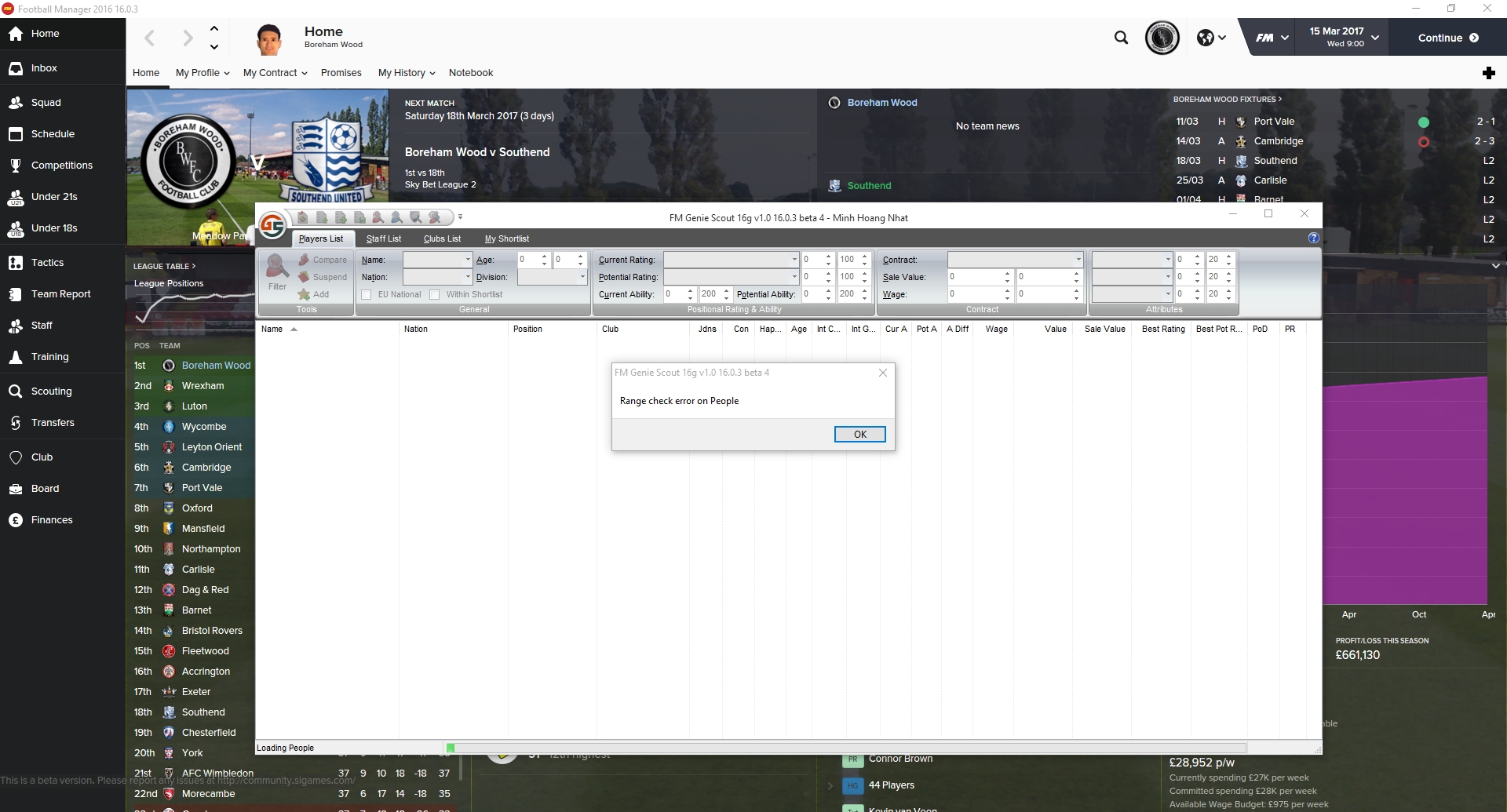This screenshot has width=1507, height=812.
Task: Open Transfers in the sidebar
Action: tap(63, 423)
